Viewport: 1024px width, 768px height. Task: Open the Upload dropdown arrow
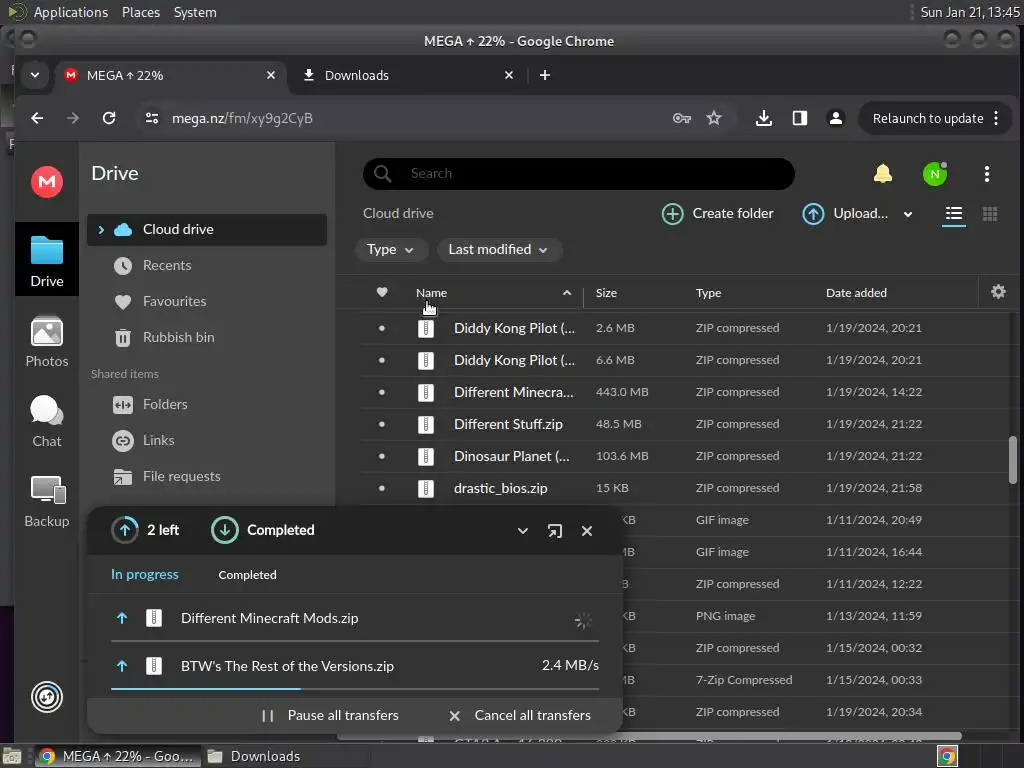907,214
